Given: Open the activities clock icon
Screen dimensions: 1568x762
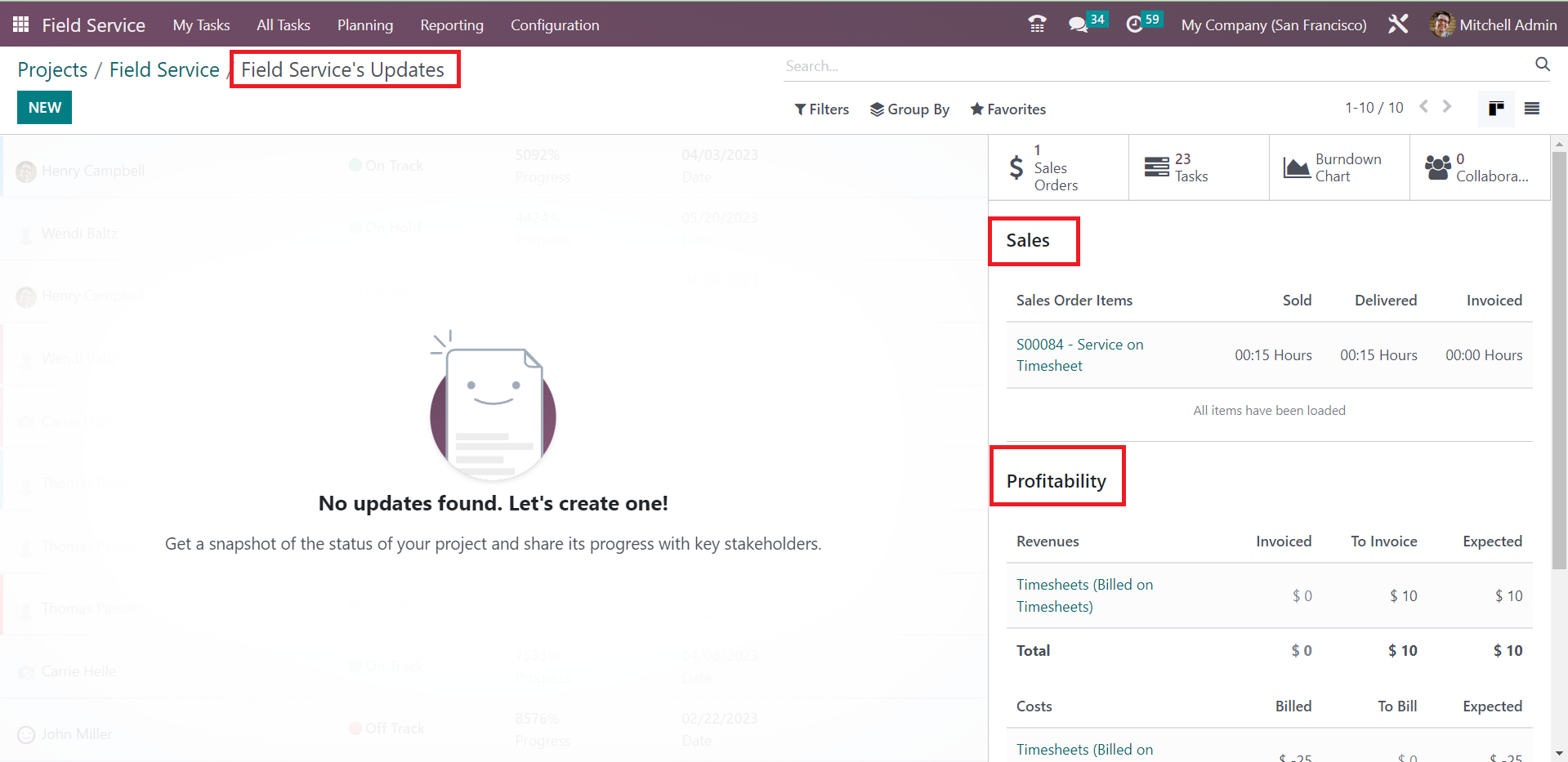Looking at the screenshot, I should click(x=1134, y=25).
